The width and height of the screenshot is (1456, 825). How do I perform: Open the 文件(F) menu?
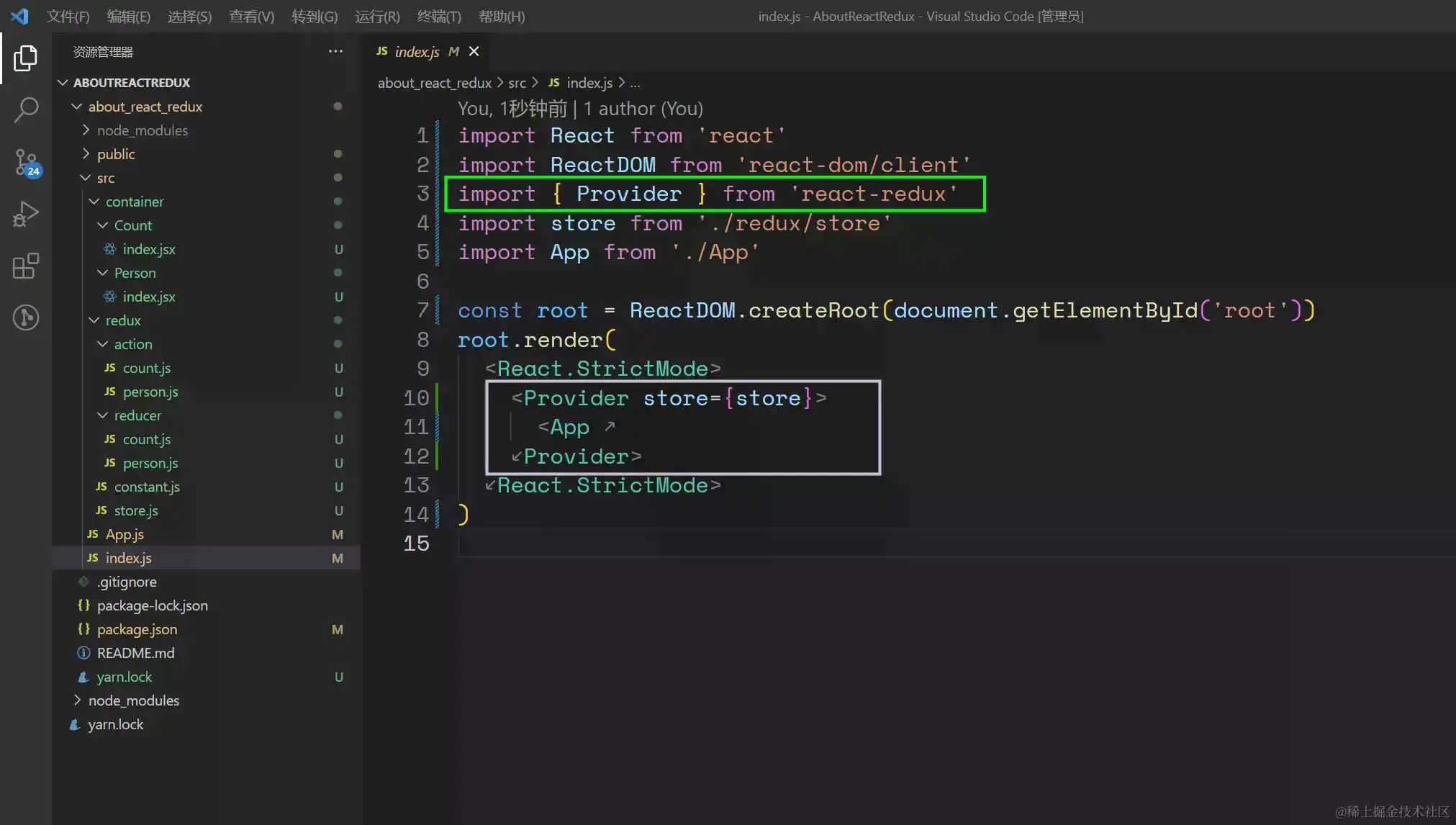pyautogui.click(x=68, y=16)
